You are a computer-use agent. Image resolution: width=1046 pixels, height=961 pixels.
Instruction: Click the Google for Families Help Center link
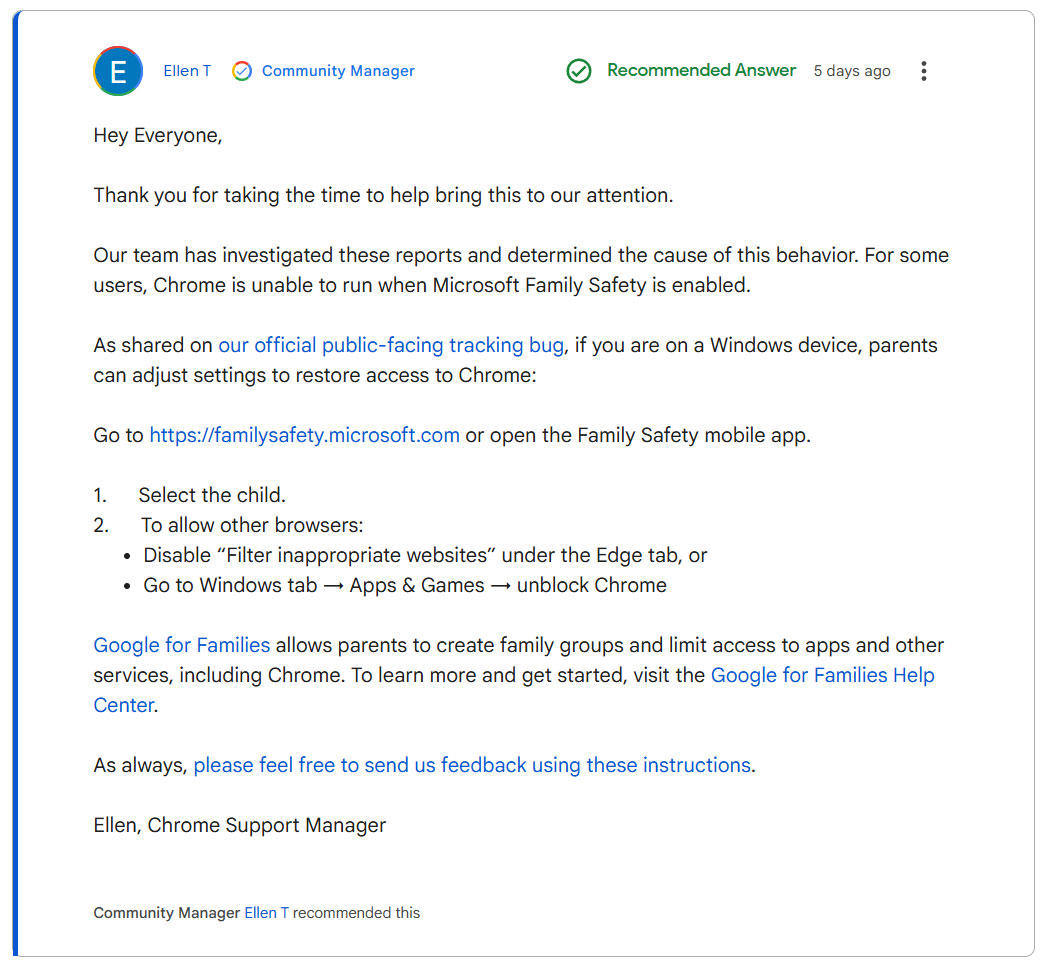[x=822, y=675]
